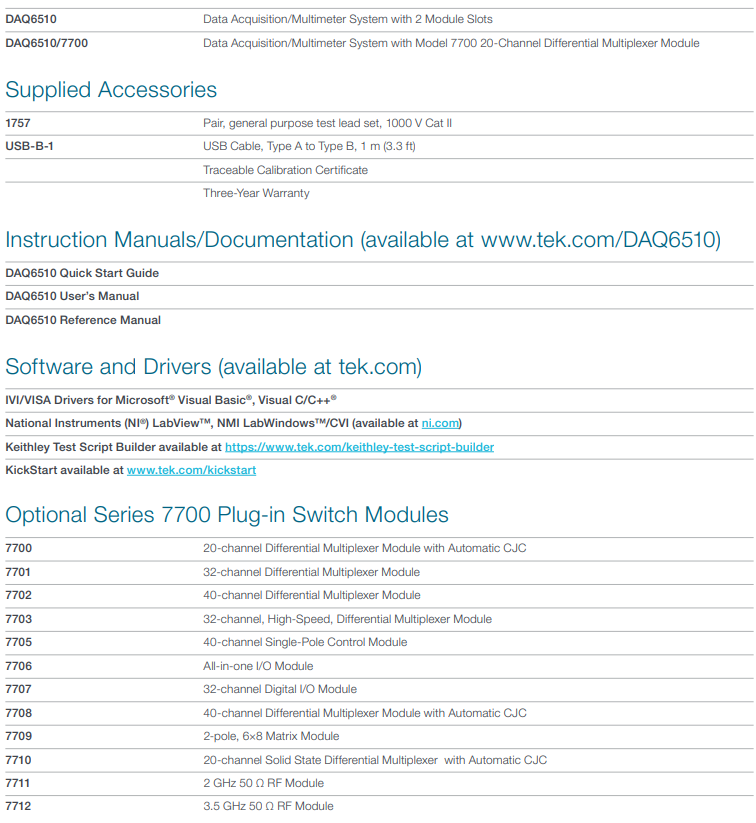Click 7708's '40-channel Differential Multiplexer Module with Automatic CJC'
This screenshot has height=823, width=756.
[x=364, y=713]
